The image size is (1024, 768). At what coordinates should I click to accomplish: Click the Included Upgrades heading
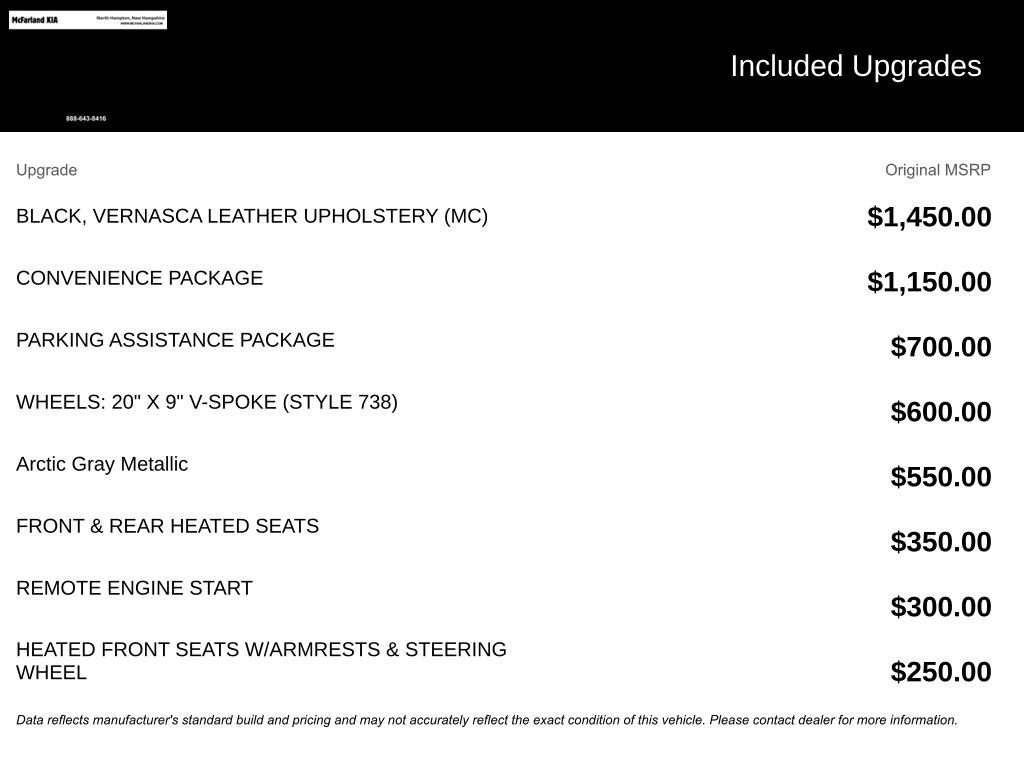855,66
